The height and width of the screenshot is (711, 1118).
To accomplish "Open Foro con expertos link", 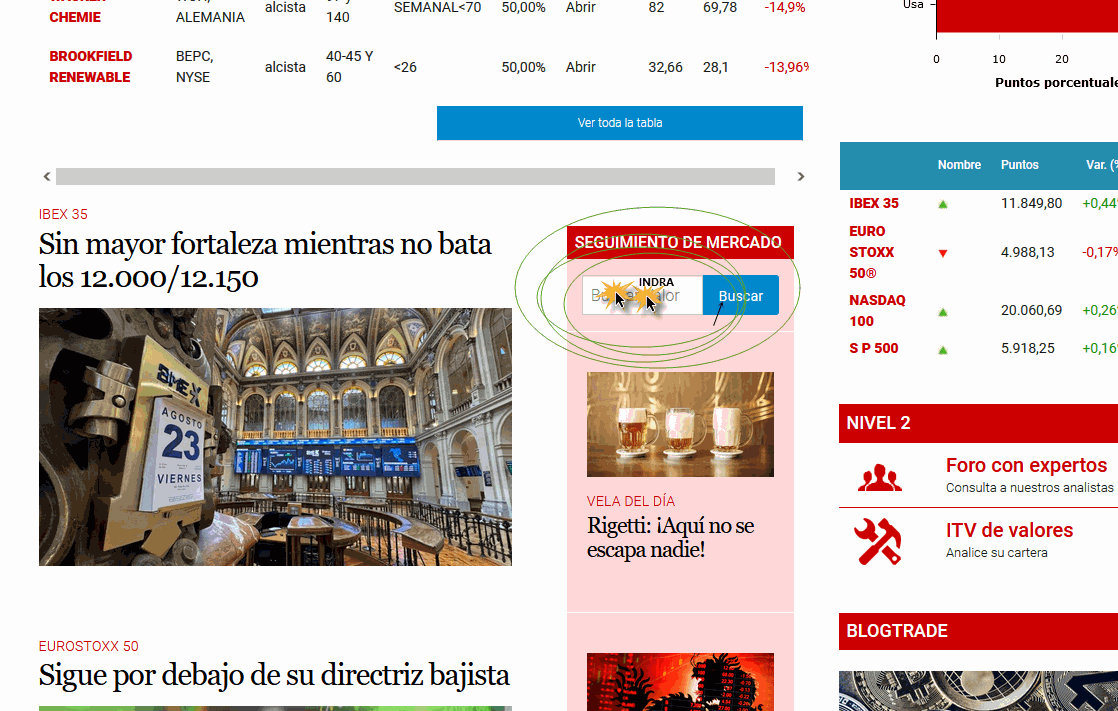I will [x=1026, y=465].
